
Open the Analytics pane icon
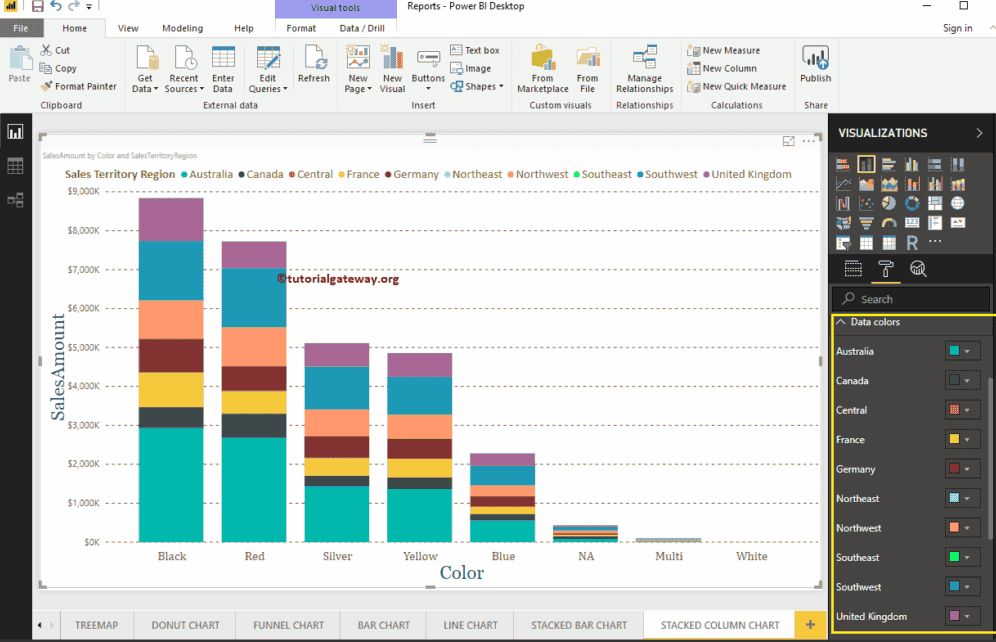tap(917, 268)
